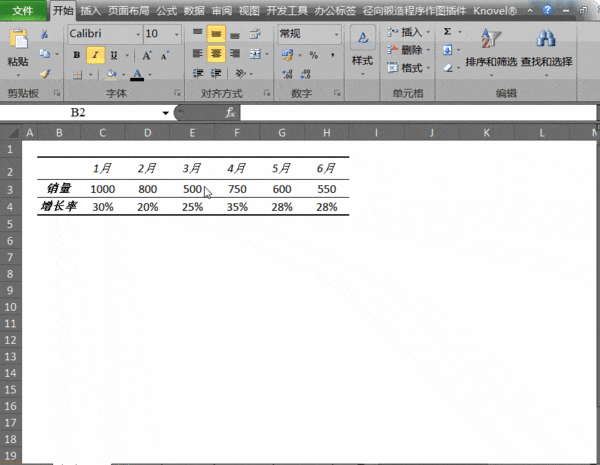Click the text orientation icon
Screen dimensions: 600x465
(240, 73)
